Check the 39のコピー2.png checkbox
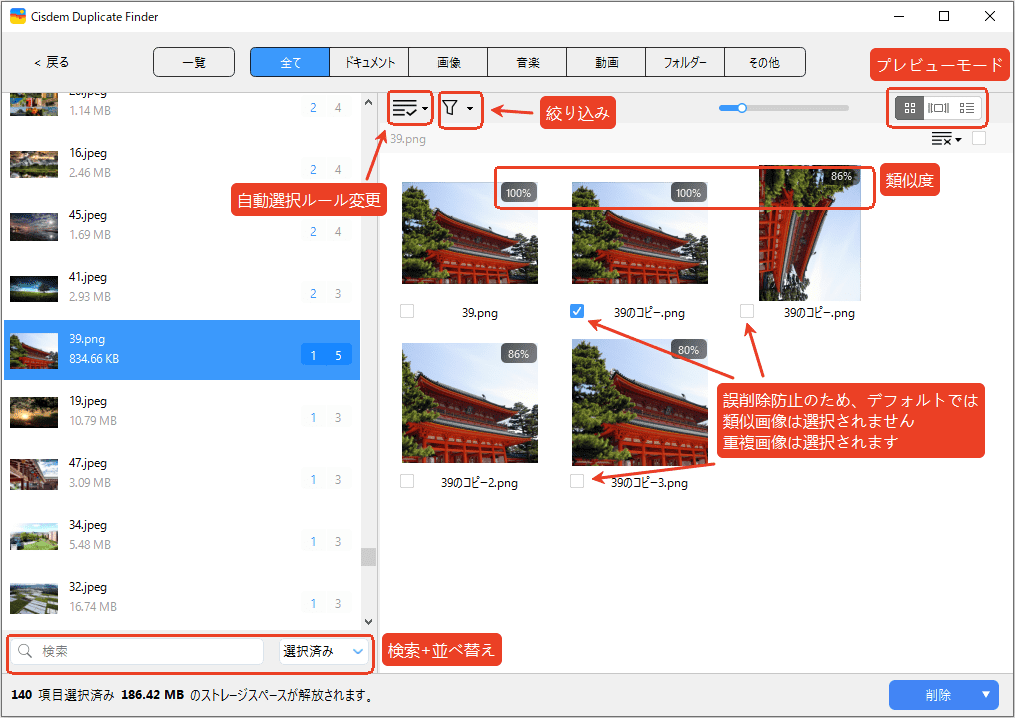This screenshot has width=1015, height=718. pyautogui.click(x=407, y=481)
